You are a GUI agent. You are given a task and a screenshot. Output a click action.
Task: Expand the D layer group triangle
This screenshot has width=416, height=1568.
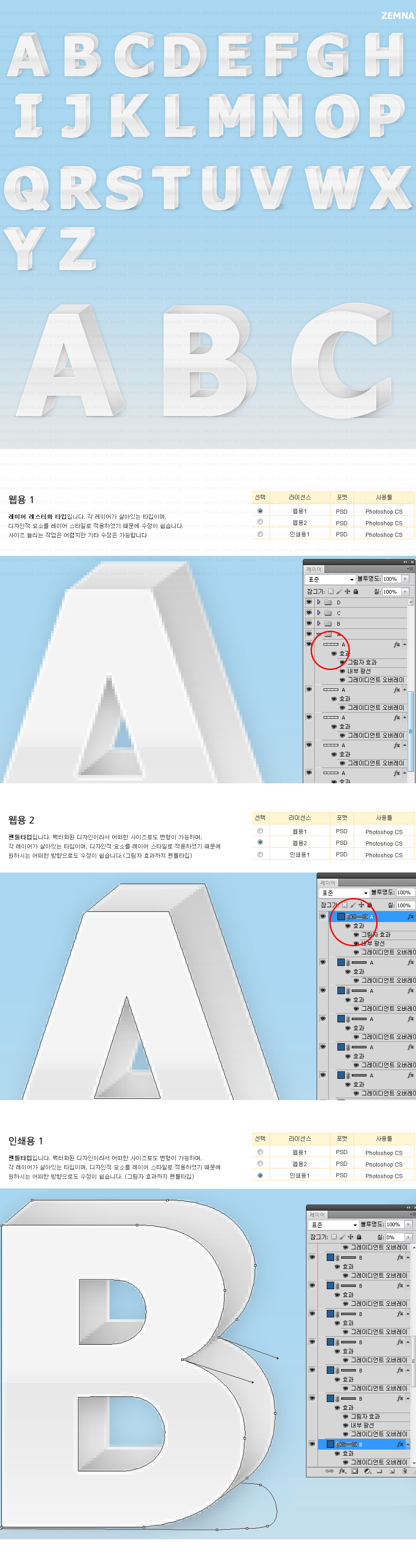click(x=318, y=602)
